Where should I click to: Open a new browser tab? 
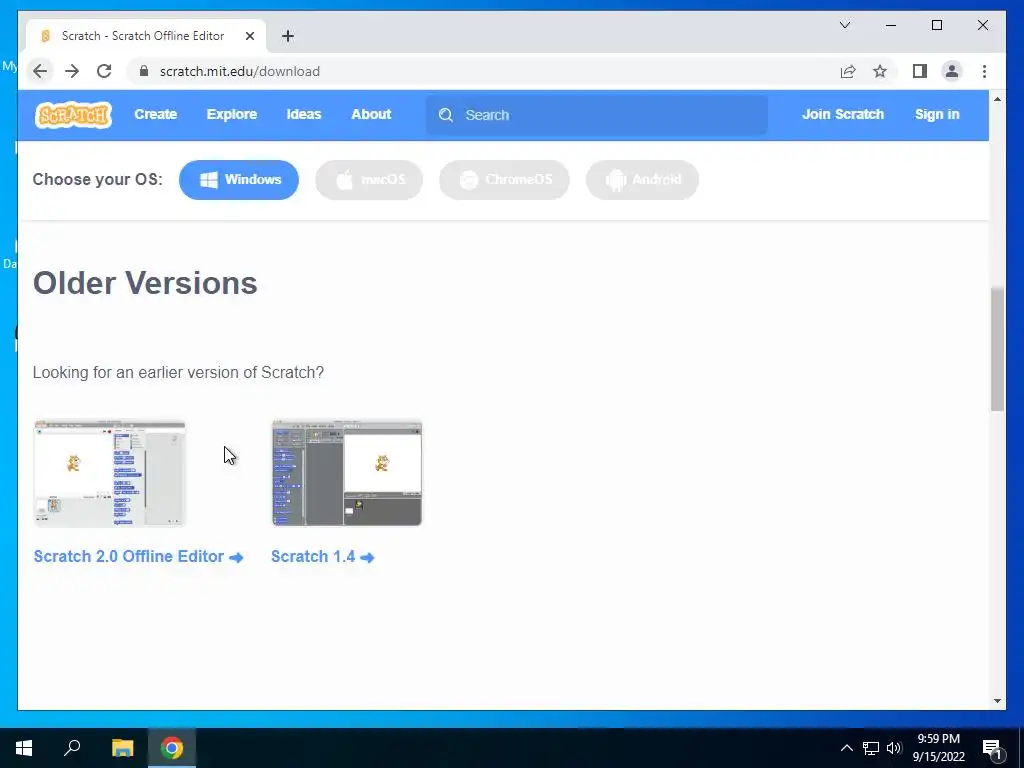287,36
